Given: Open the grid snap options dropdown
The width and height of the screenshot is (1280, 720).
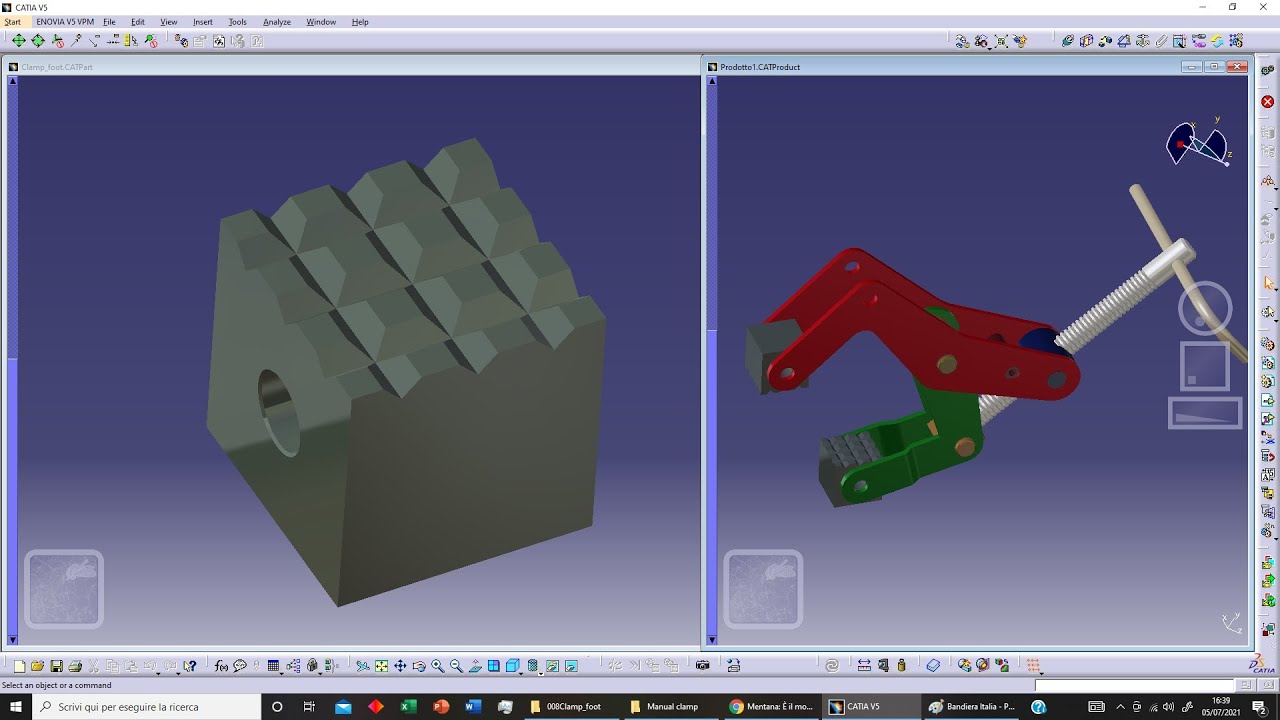Looking at the screenshot, I should point(1034,666).
